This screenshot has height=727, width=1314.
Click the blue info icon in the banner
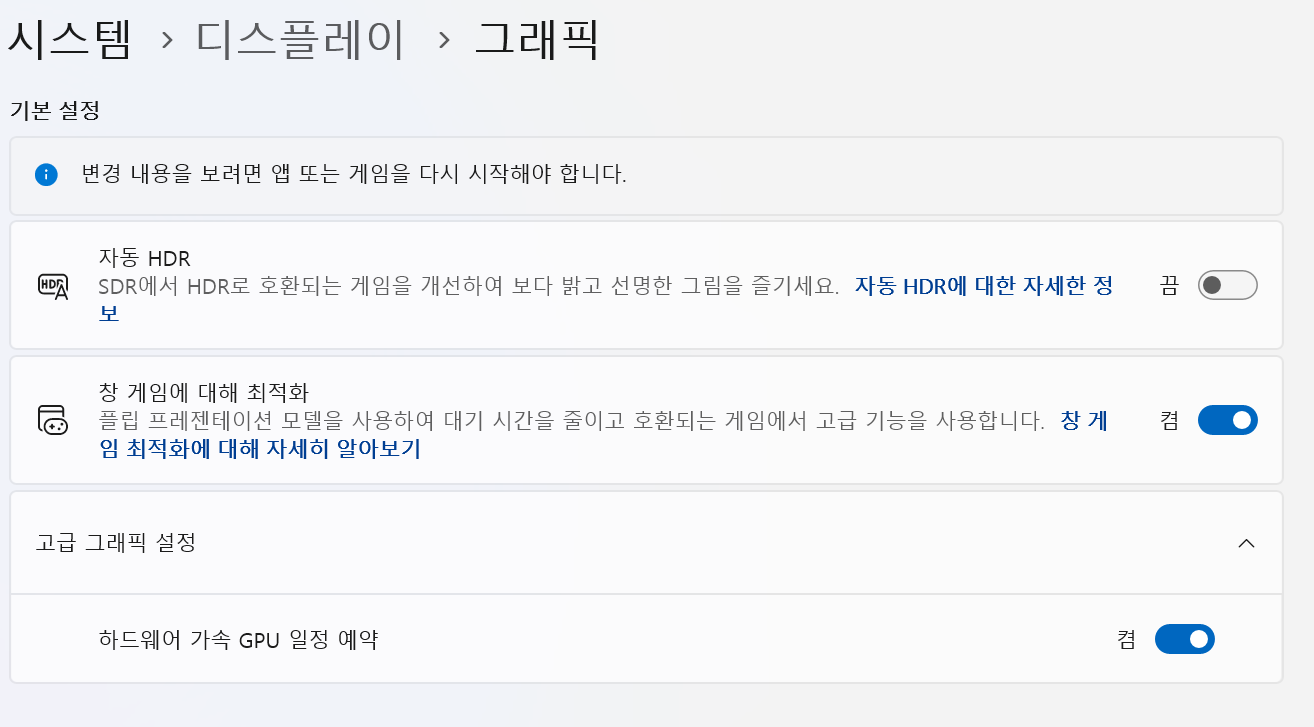coord(46,175)
